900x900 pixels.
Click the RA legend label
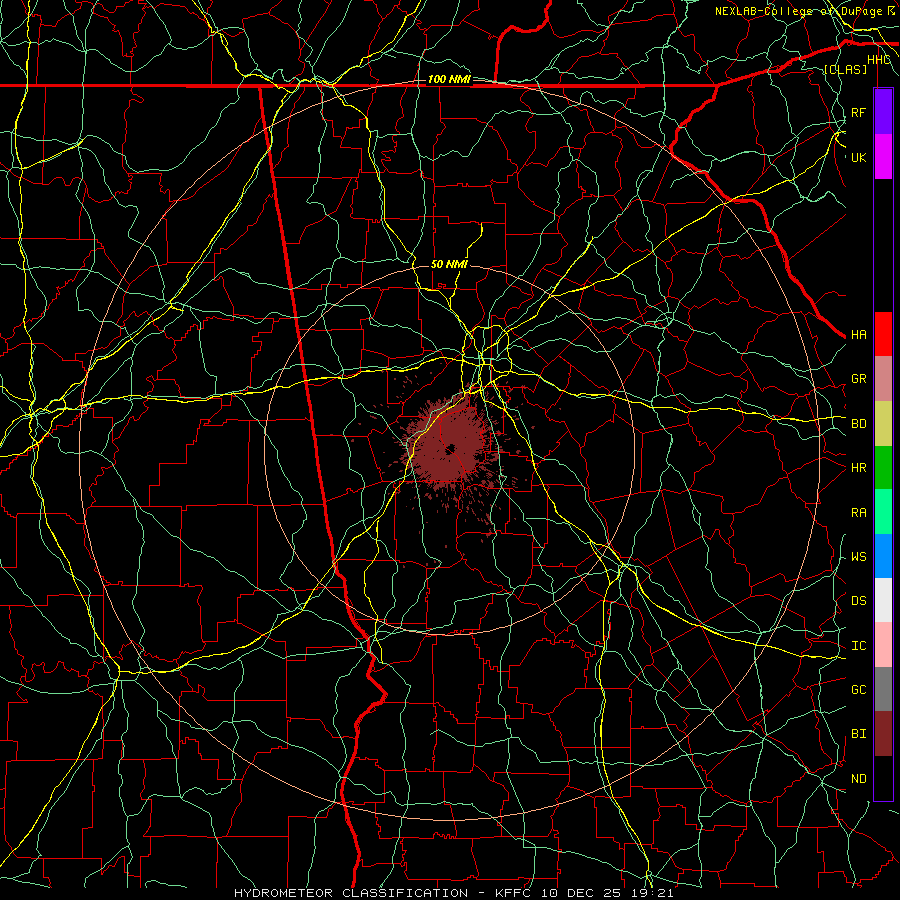tap(858, 513)
